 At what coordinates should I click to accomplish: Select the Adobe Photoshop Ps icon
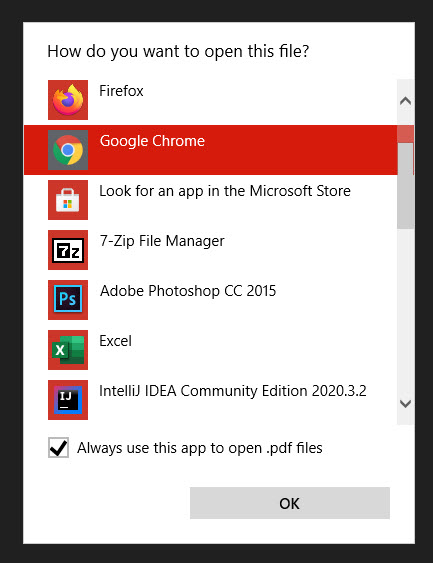point(68,300)
